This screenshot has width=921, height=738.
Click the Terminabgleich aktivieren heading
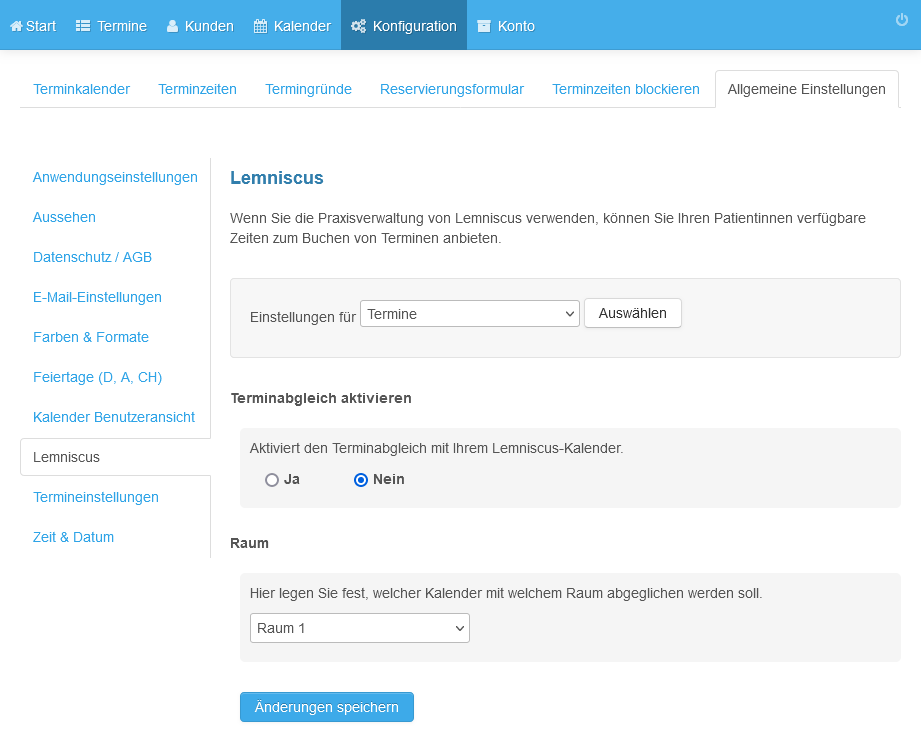(x=321, y=398)
